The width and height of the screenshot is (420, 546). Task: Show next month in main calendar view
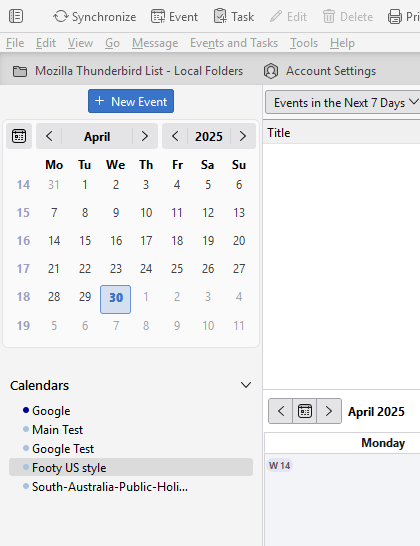[x=329, y=411]
